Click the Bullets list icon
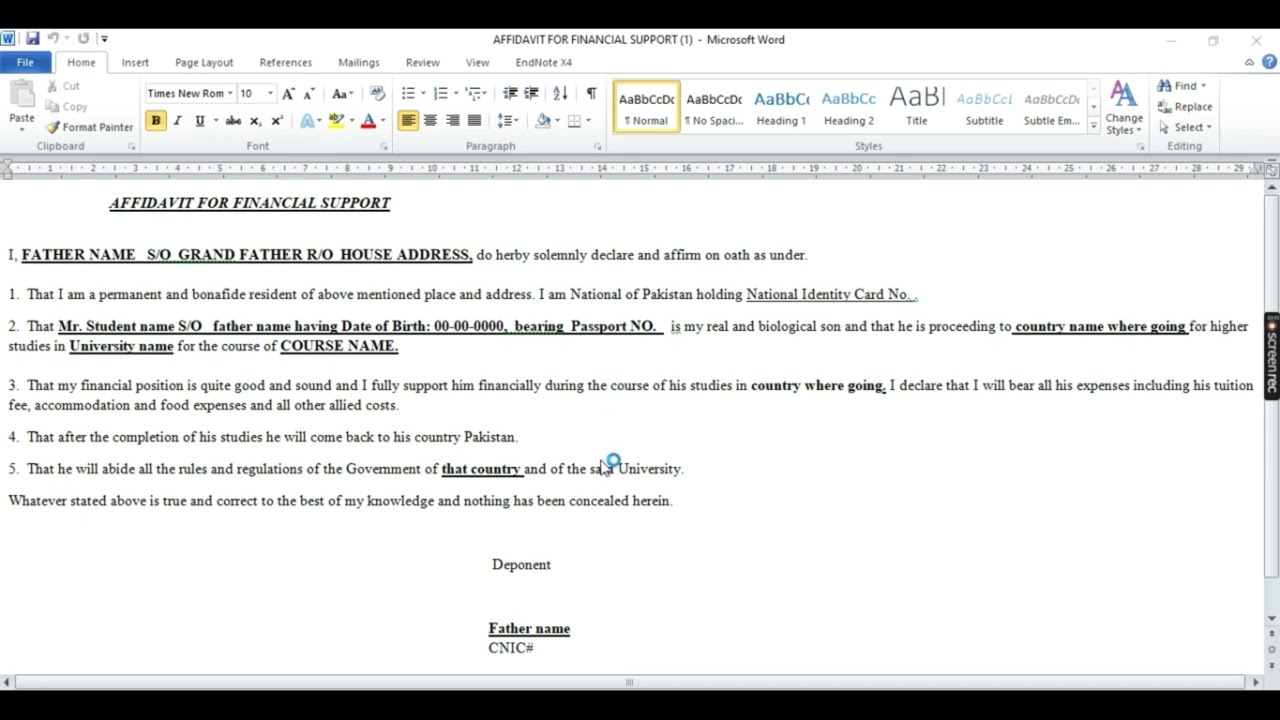Viewport: 1280px width, 720px height. (x=408, y=94)
